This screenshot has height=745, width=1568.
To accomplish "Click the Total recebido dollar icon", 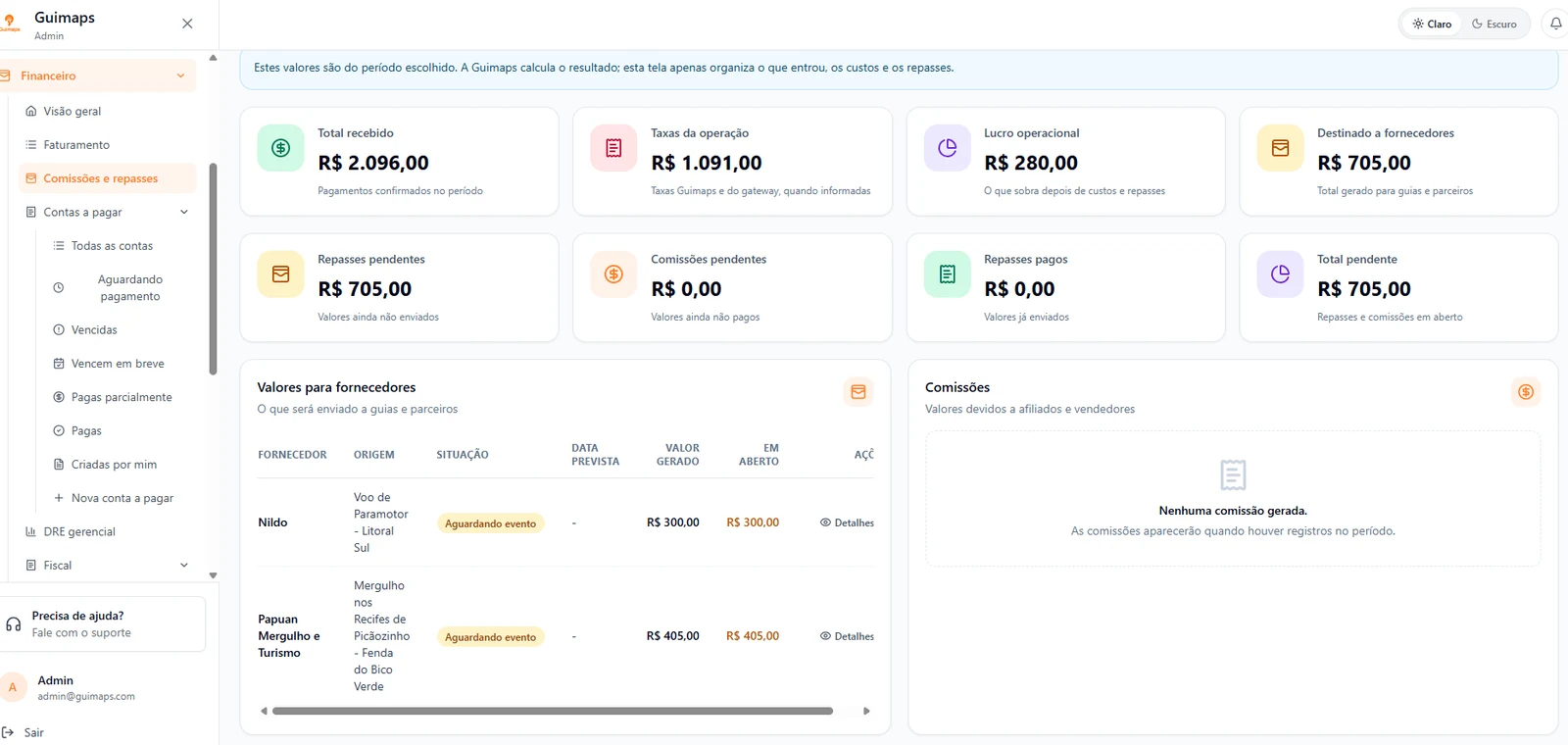I will [280, 148].
